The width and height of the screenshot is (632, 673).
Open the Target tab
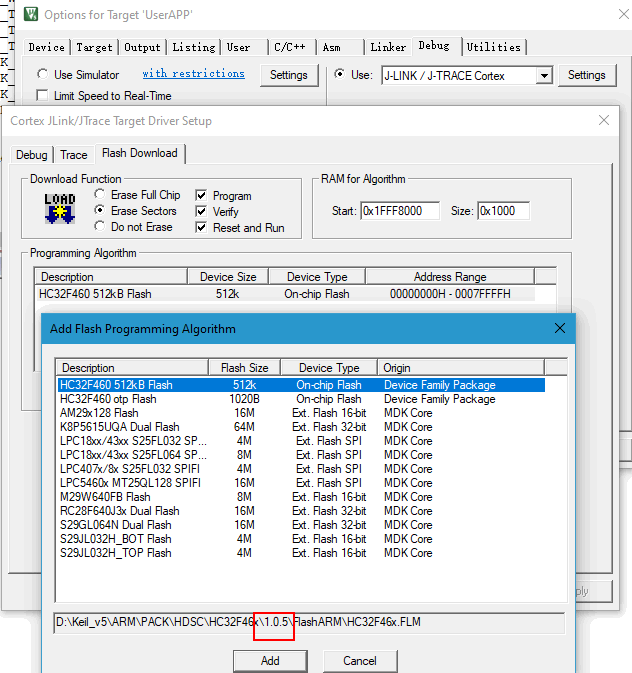[94, 47]
